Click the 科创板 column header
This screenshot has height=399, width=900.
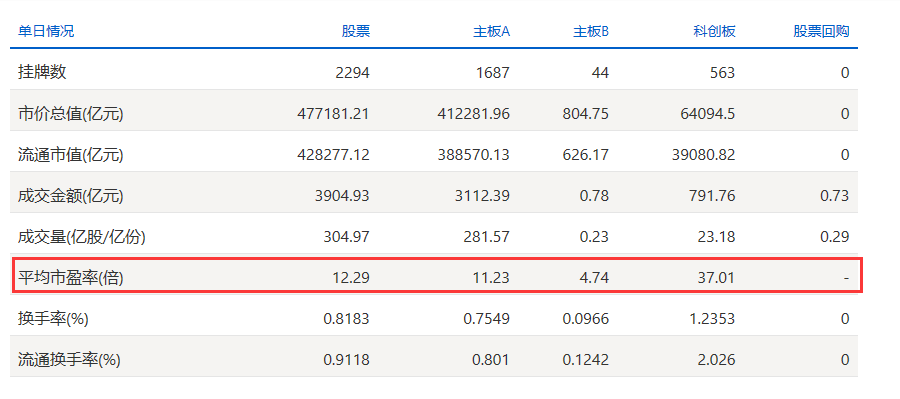tap(714, 31)
